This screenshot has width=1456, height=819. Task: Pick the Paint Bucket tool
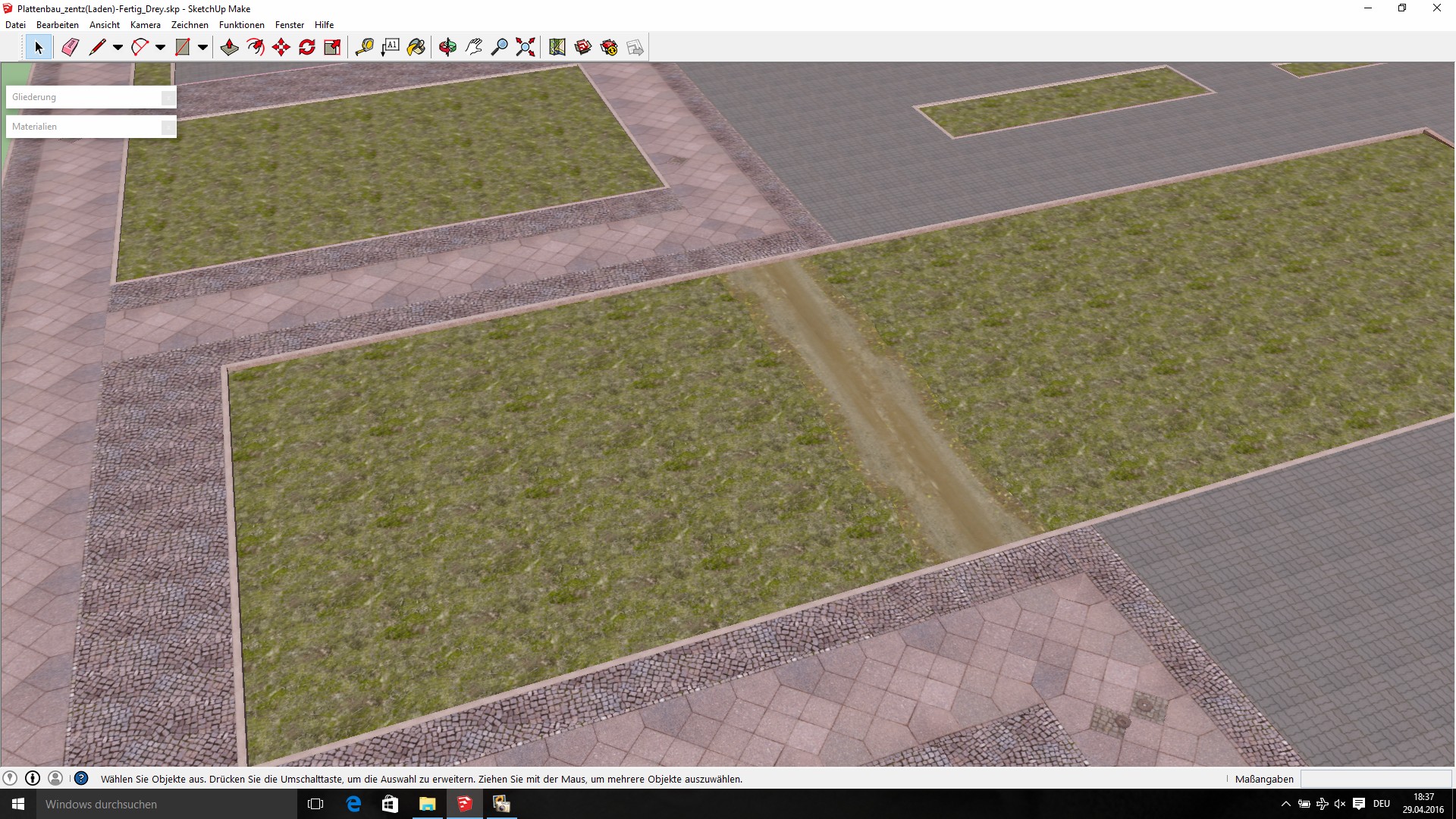416,48
